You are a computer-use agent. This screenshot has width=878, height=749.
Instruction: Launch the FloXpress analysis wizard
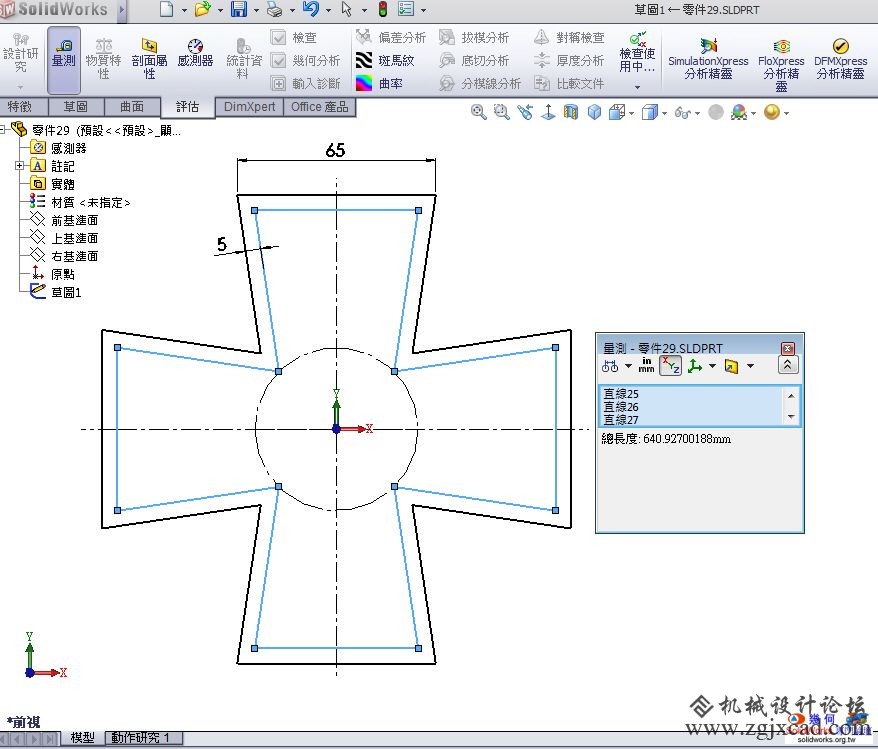(781, 65)
